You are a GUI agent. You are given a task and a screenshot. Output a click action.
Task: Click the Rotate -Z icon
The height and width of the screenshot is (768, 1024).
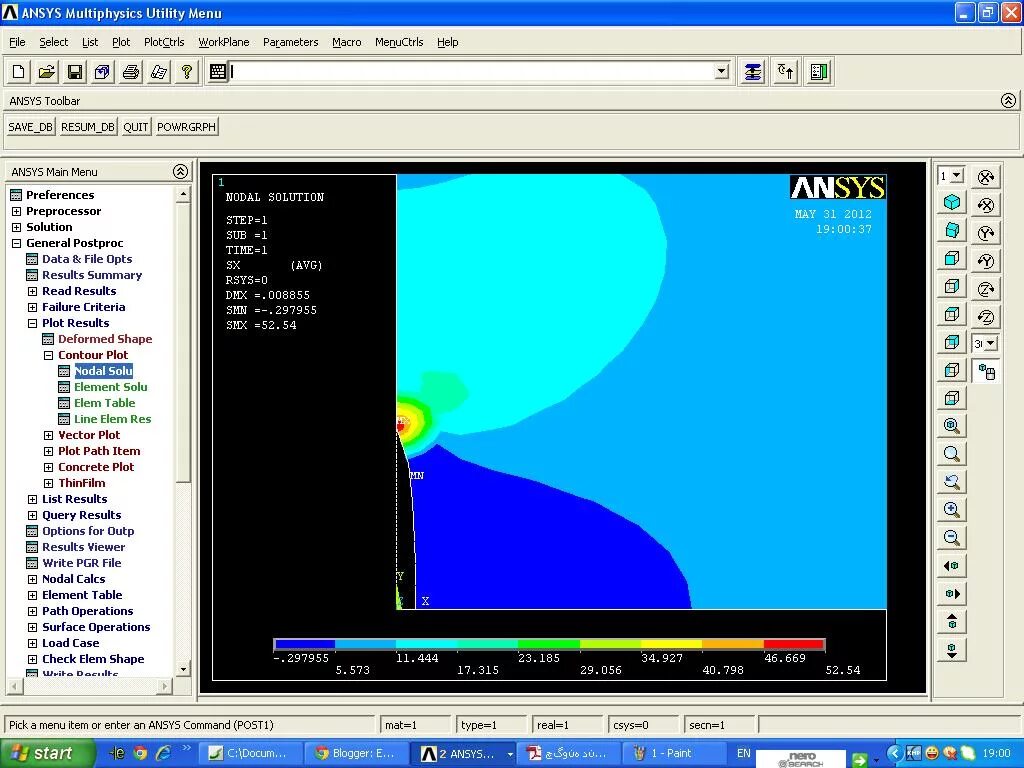[x=986, y=317]
